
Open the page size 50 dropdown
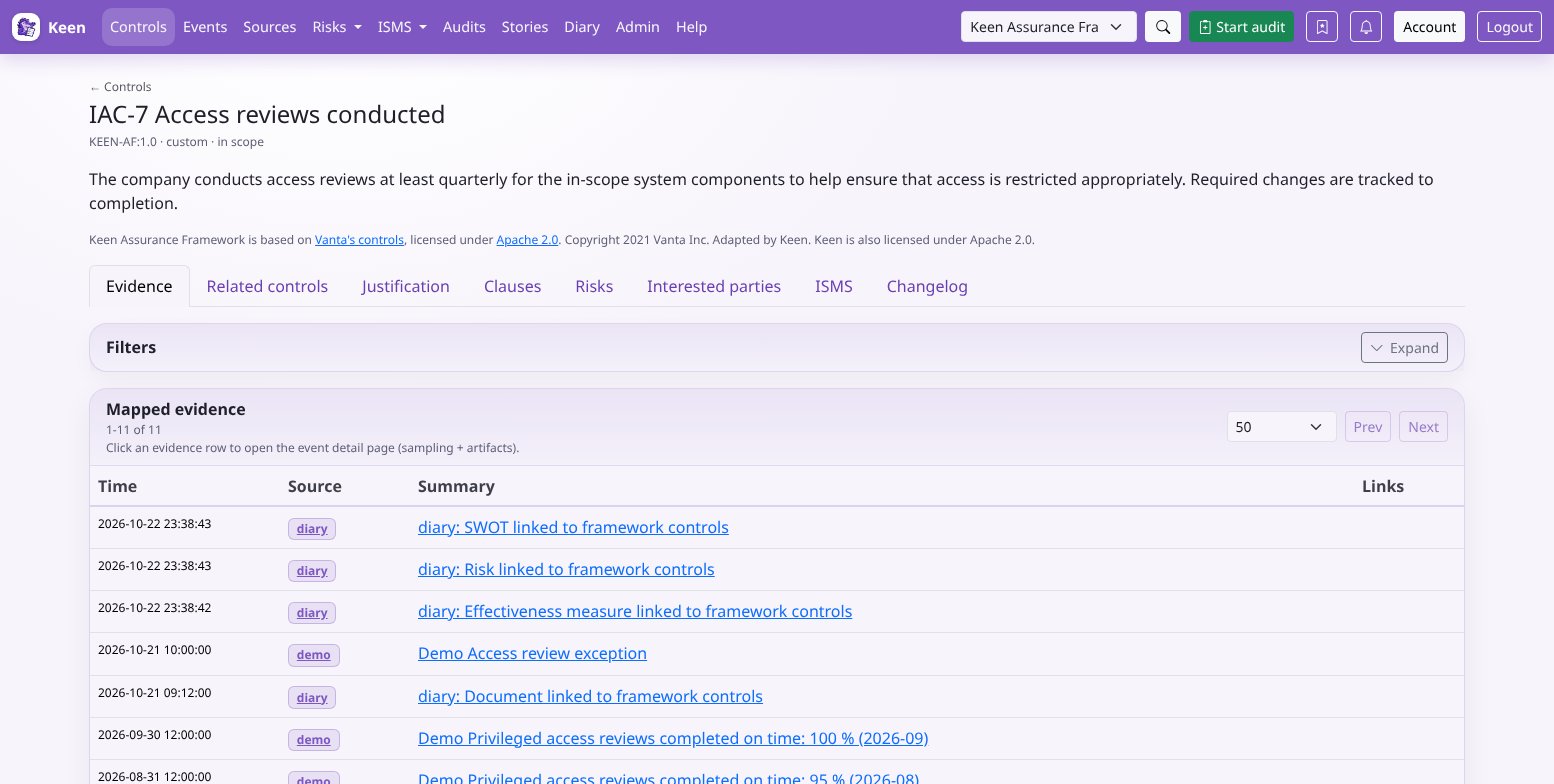click(1281, 426)
